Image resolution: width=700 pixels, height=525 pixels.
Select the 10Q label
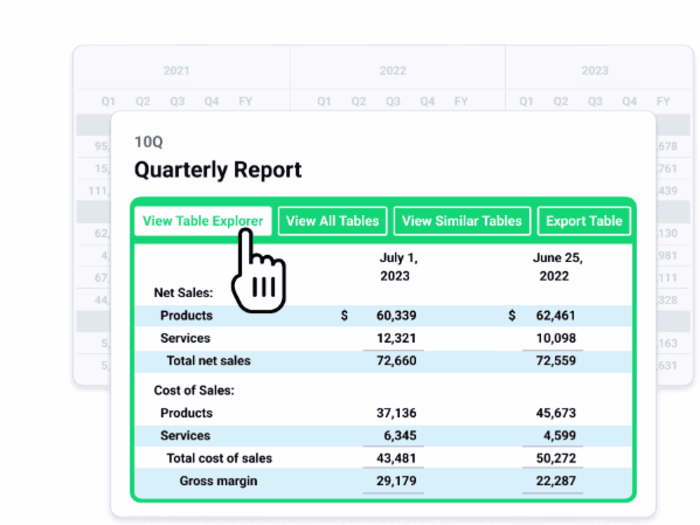click(149, 143)
